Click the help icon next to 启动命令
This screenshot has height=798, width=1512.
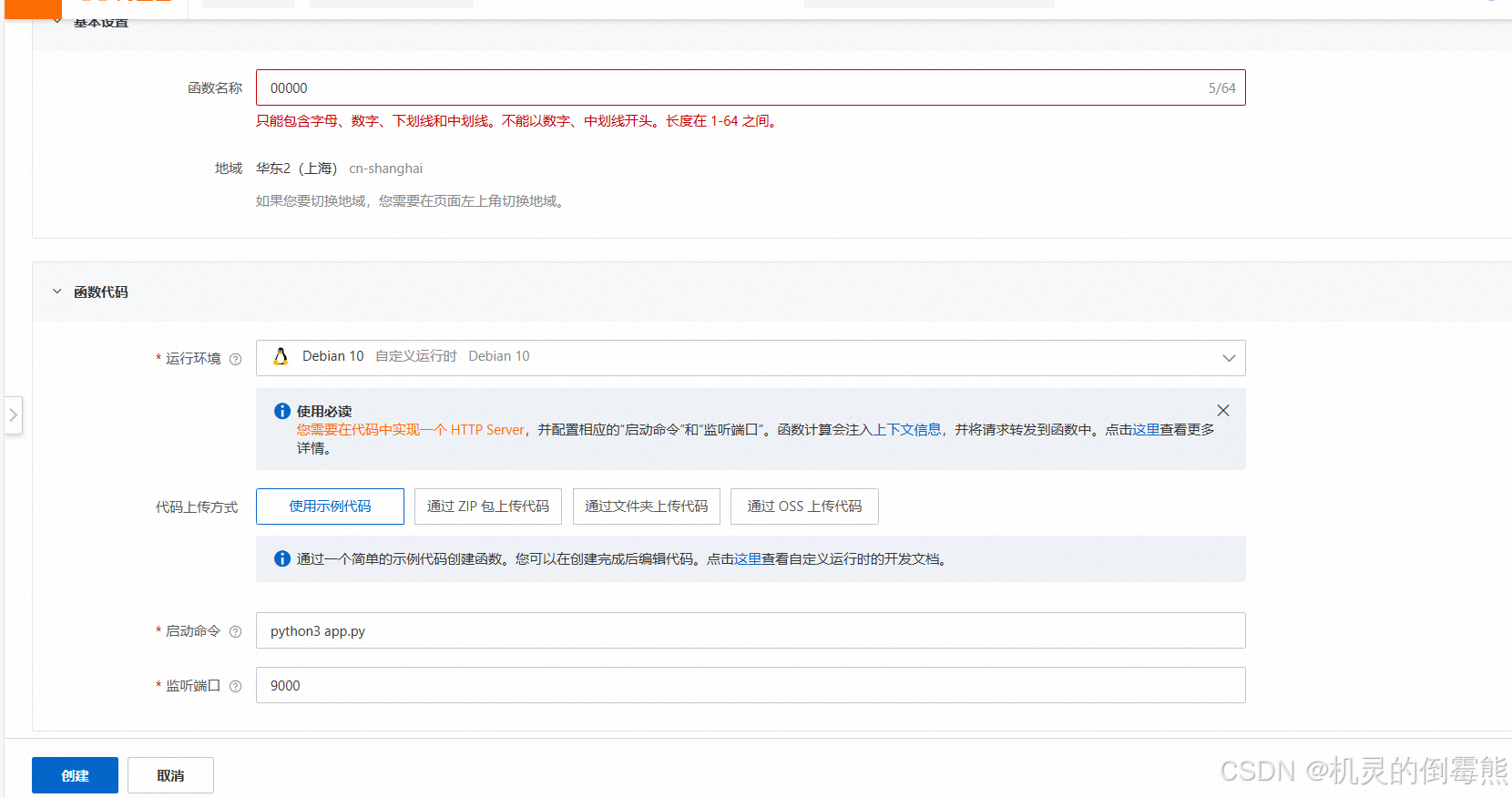236,631
